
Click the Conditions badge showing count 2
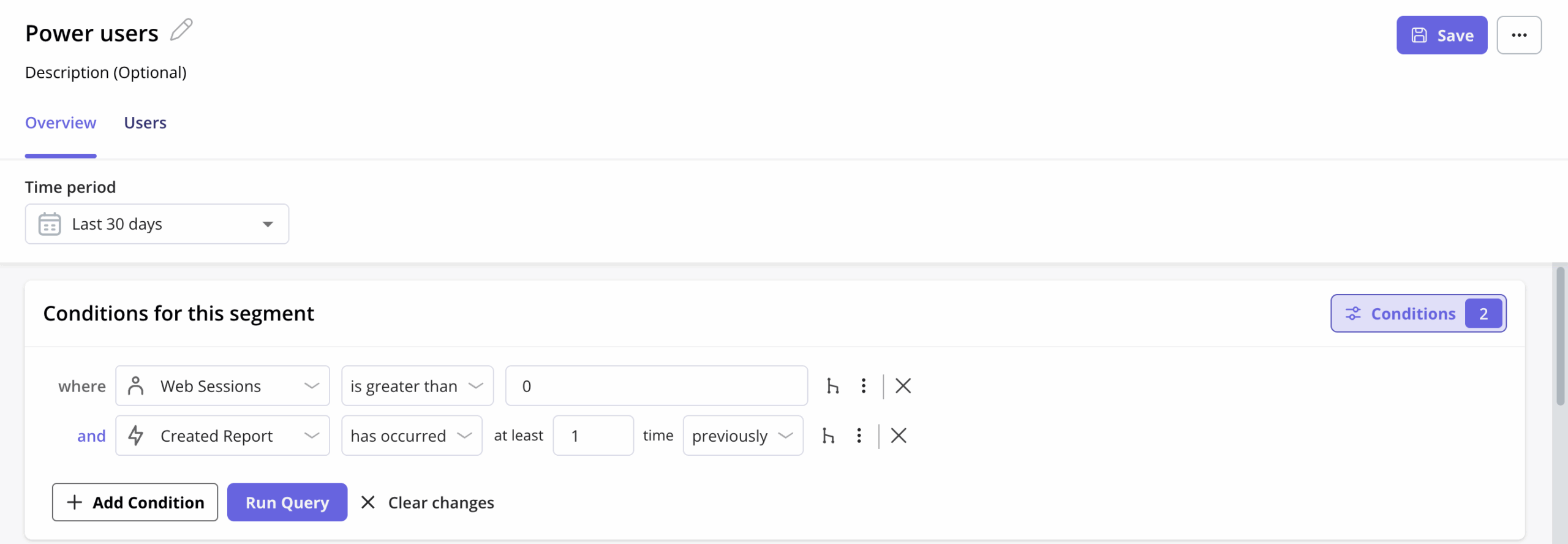pyautogui.click(x=1419, y=313)
